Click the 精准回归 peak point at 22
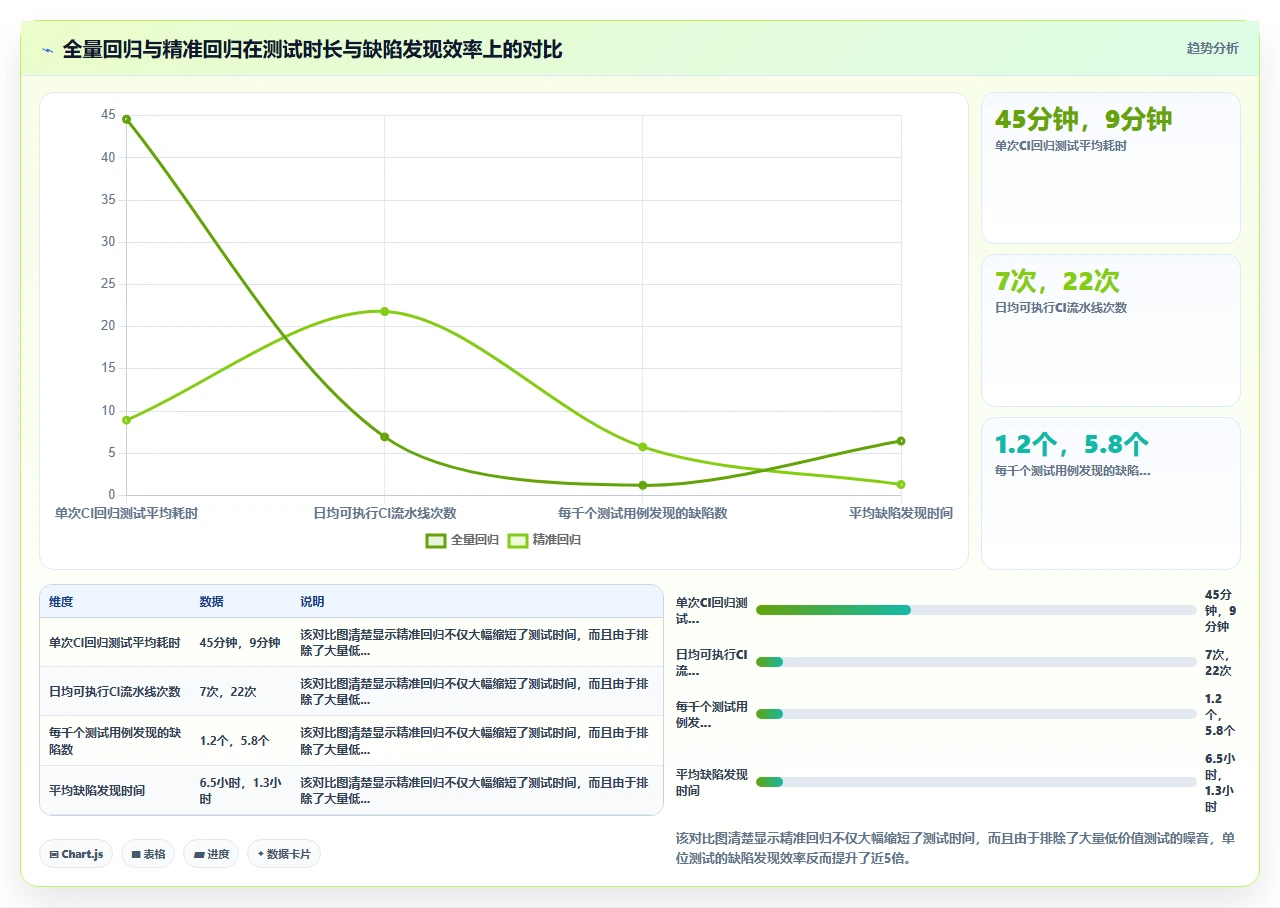Image resolution: width=1280 pixels, height=908 pixels. click(x=384, y=311)
